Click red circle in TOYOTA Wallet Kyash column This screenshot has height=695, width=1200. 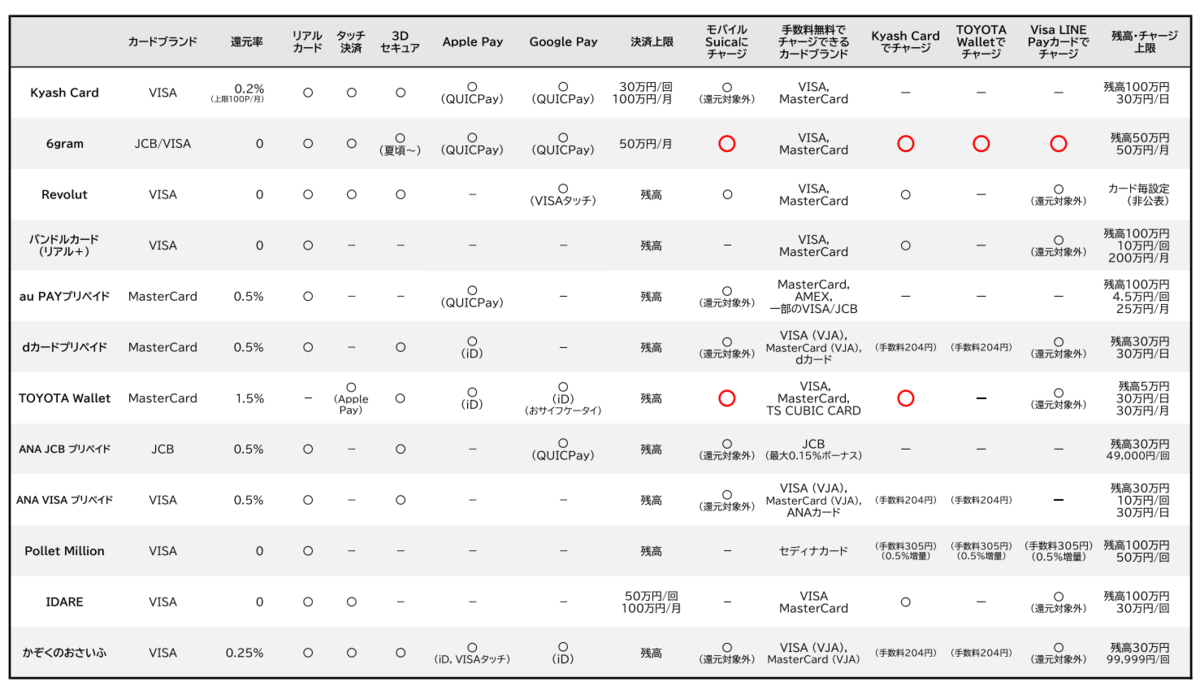[905, 398]
